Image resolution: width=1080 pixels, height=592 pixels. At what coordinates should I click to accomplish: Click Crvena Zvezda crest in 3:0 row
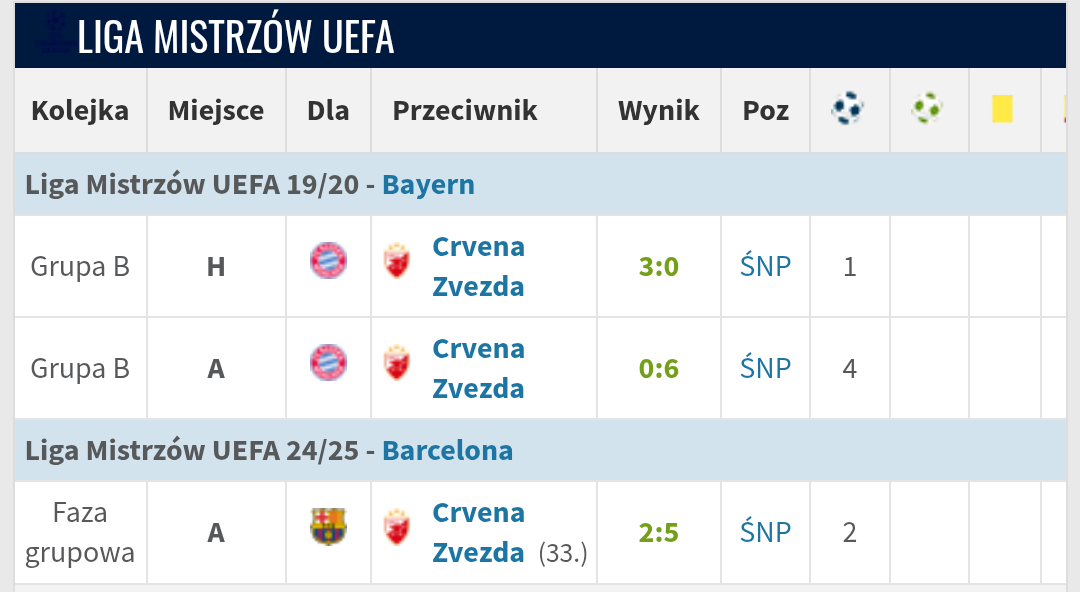[397, 262]
